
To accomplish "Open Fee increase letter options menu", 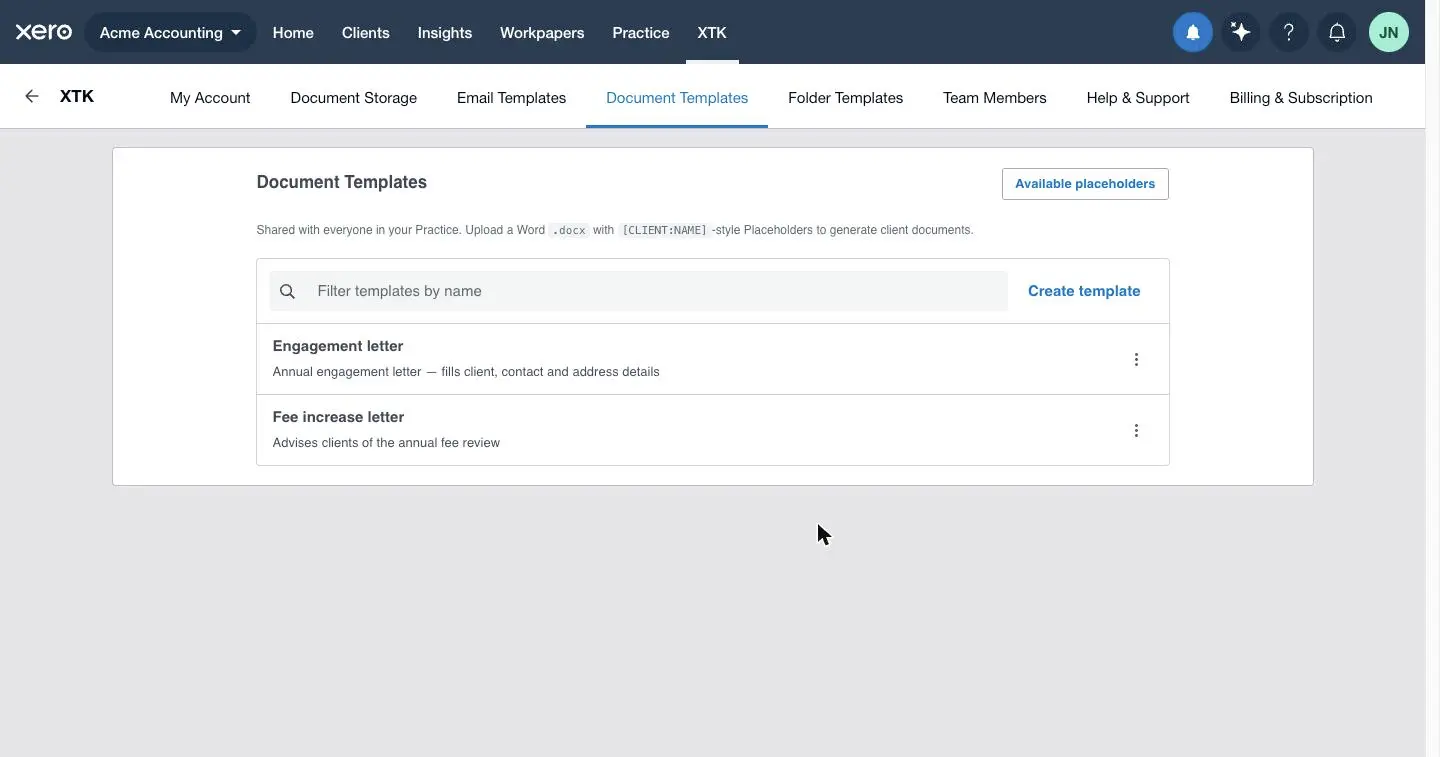I will [x=1136, y=430].
